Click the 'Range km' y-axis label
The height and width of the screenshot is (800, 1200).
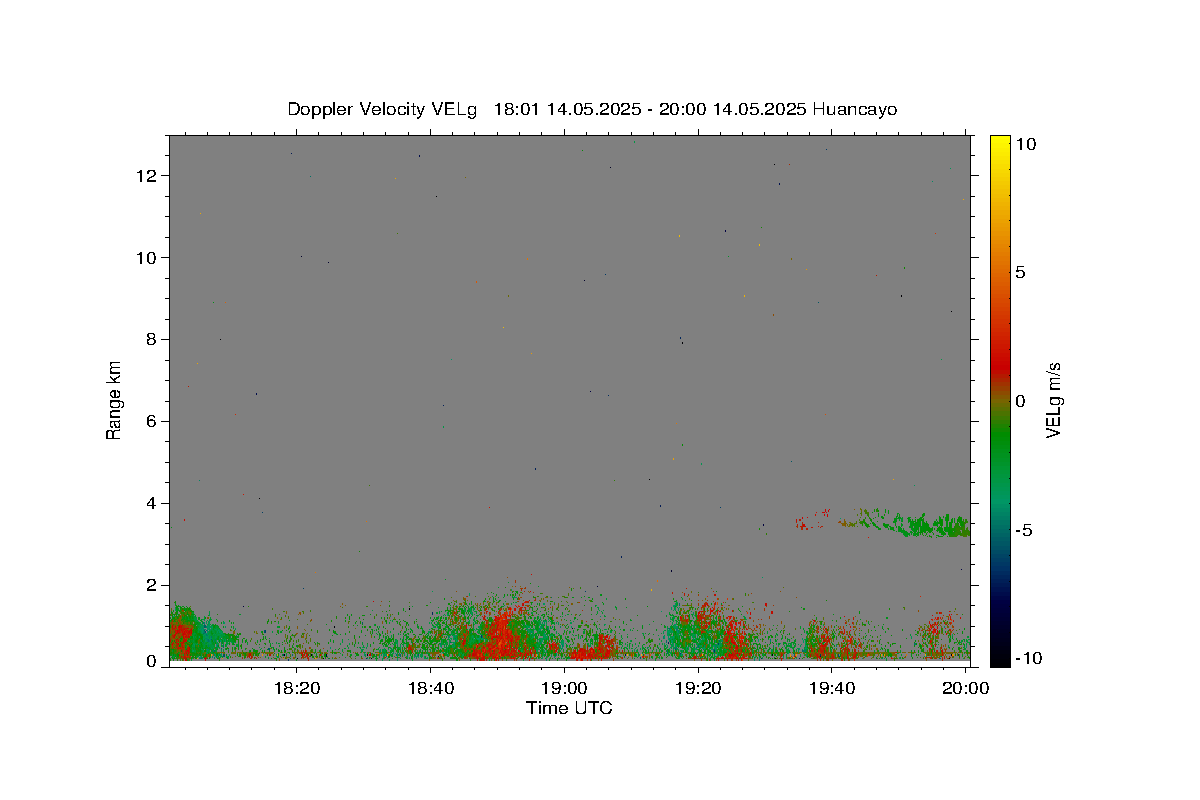[x=114, y=400]
